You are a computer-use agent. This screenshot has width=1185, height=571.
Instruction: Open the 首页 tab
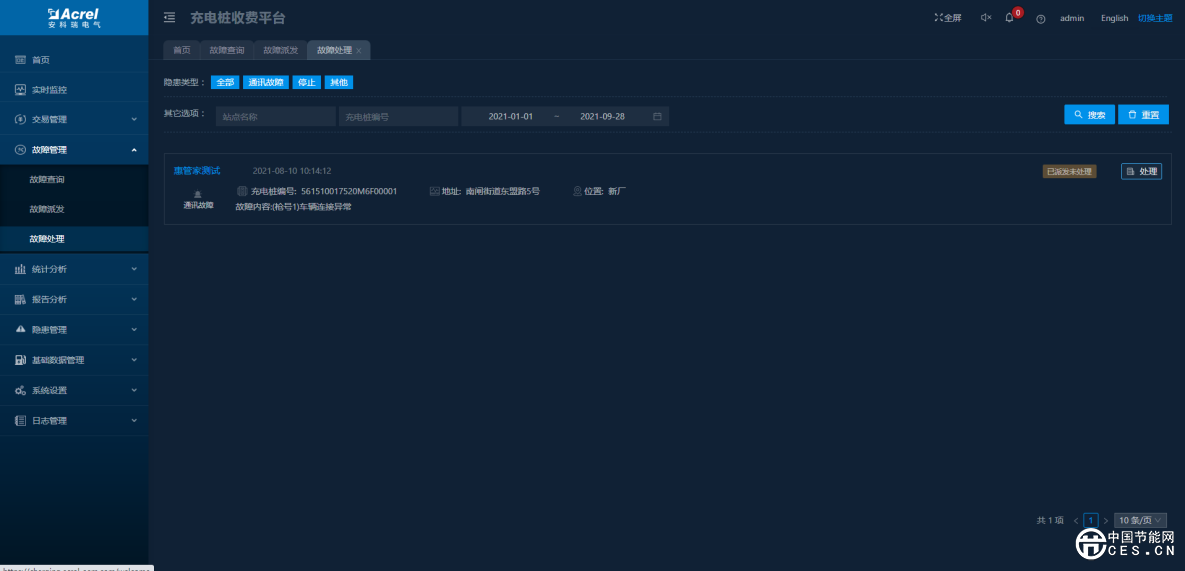181,50
